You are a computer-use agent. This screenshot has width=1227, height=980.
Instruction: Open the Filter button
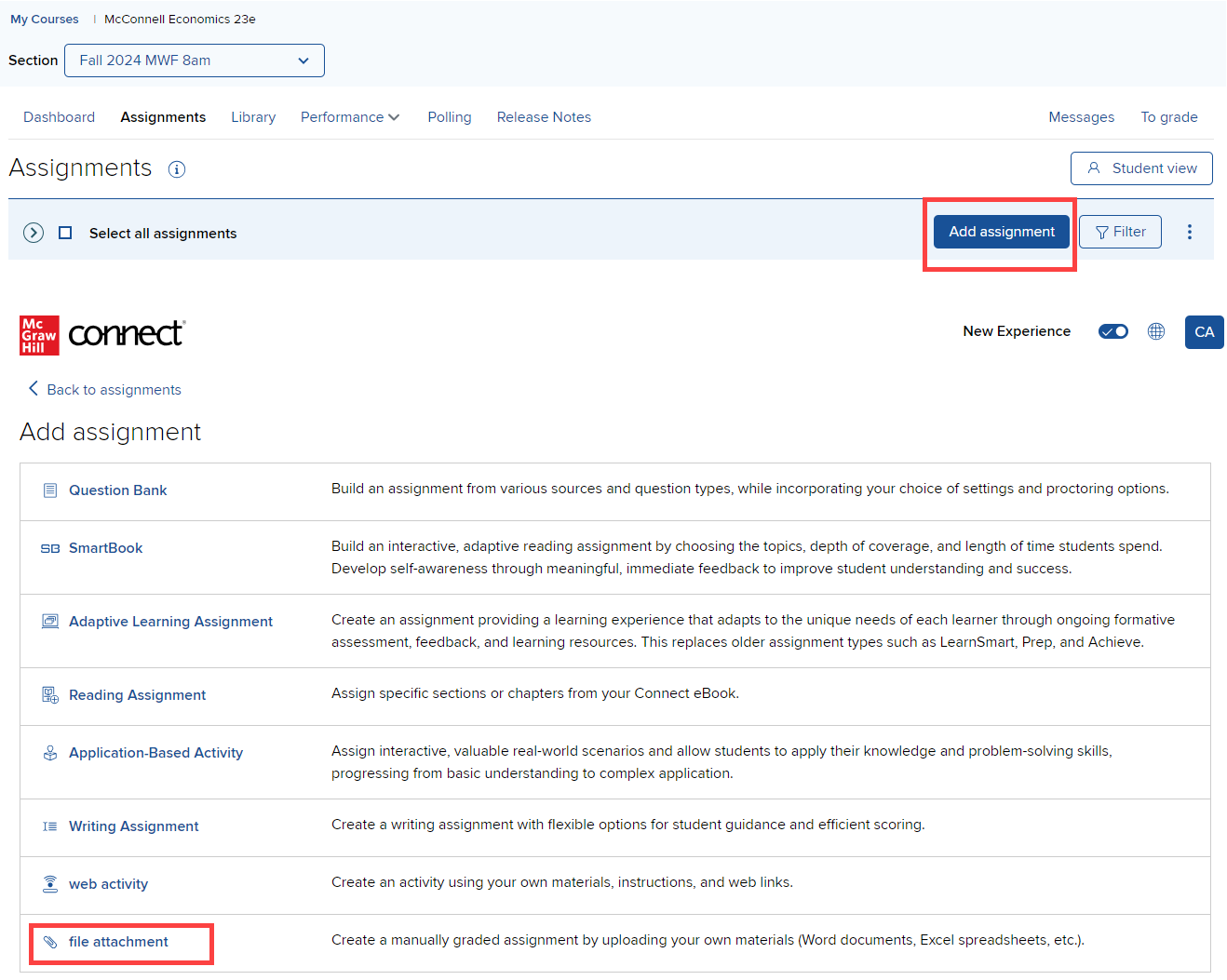tap(1120, 232)
